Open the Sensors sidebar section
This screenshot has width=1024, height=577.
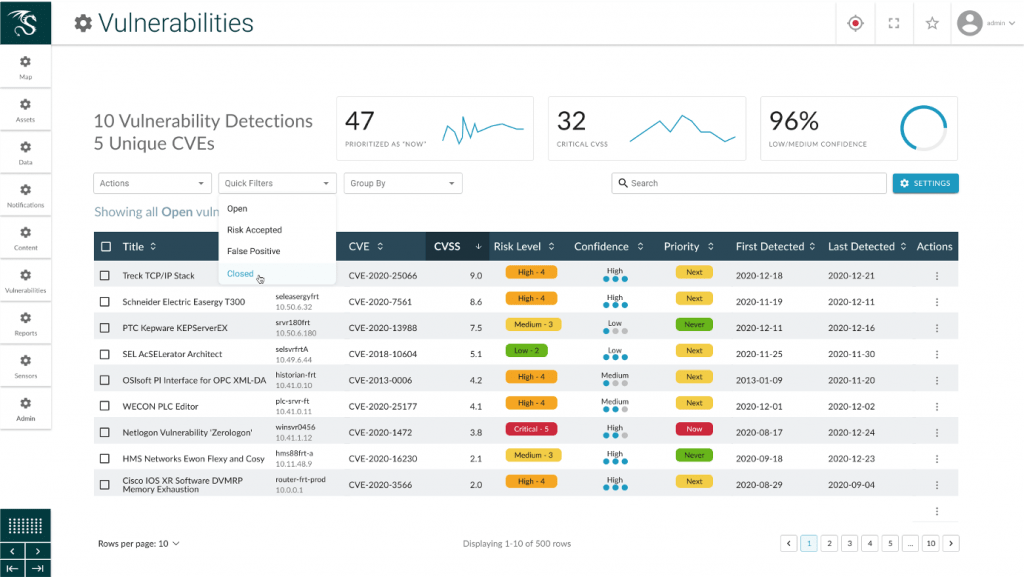coord(25,367)
